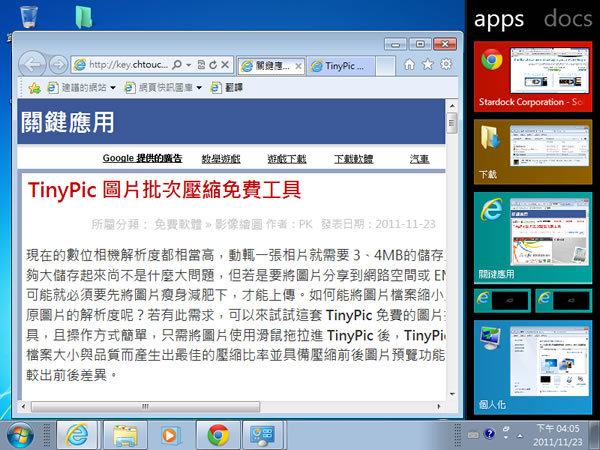Open IE home page icon
Viewport: 600px width, 450px height.
(407, 65)
